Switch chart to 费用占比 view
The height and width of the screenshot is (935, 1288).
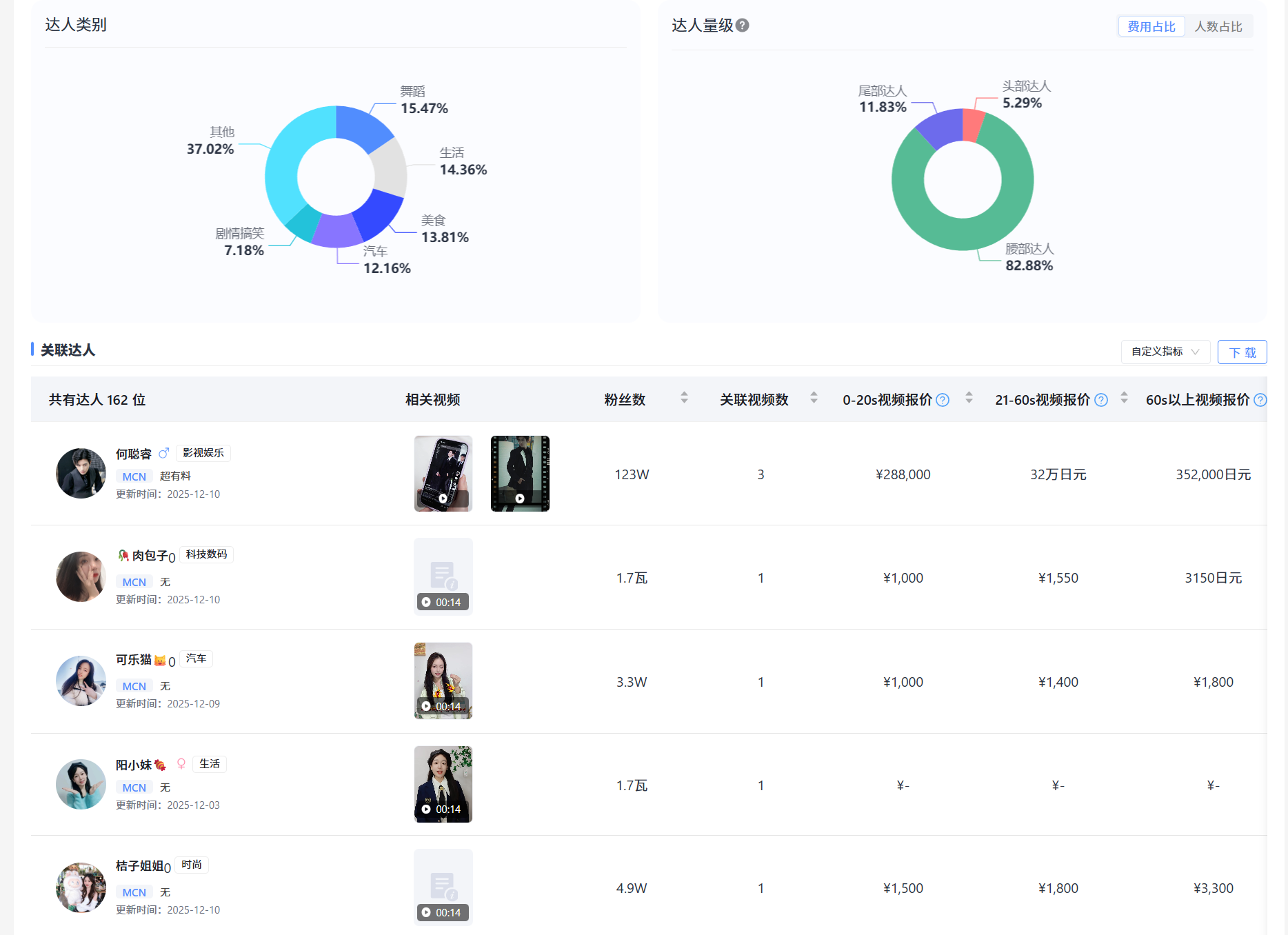coord(1151,27)
